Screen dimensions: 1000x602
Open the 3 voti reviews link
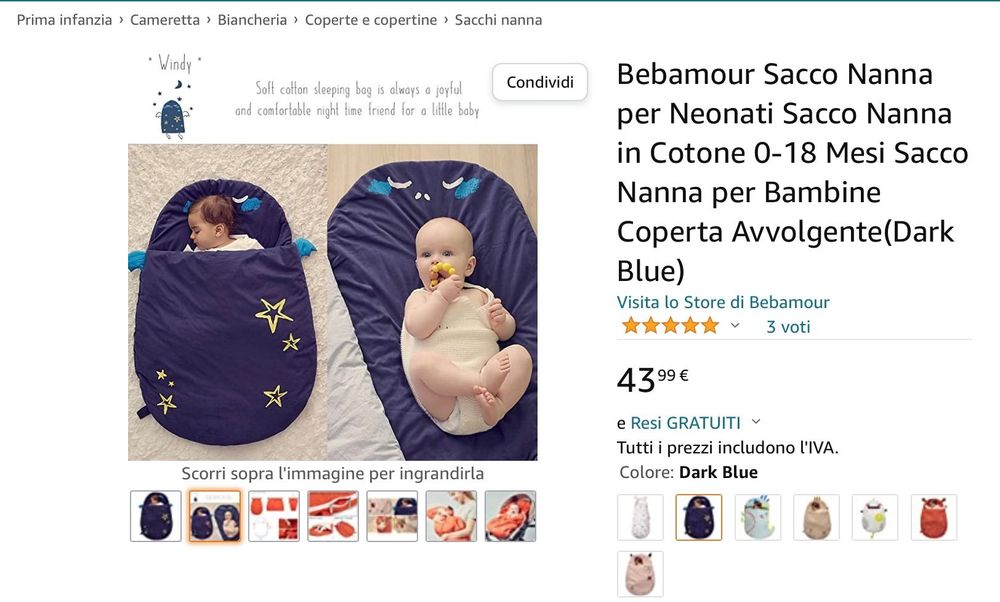tap(788, 327)
